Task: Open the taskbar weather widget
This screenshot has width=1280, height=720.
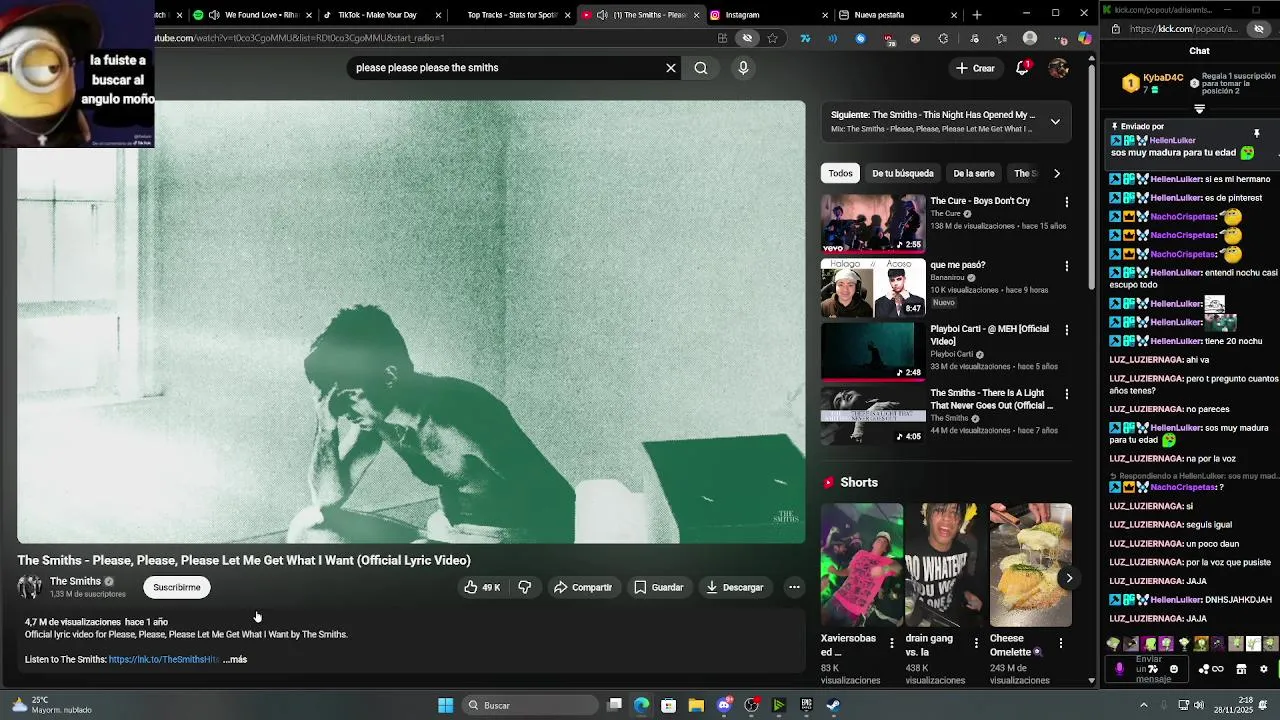Action: coord(50,705)
